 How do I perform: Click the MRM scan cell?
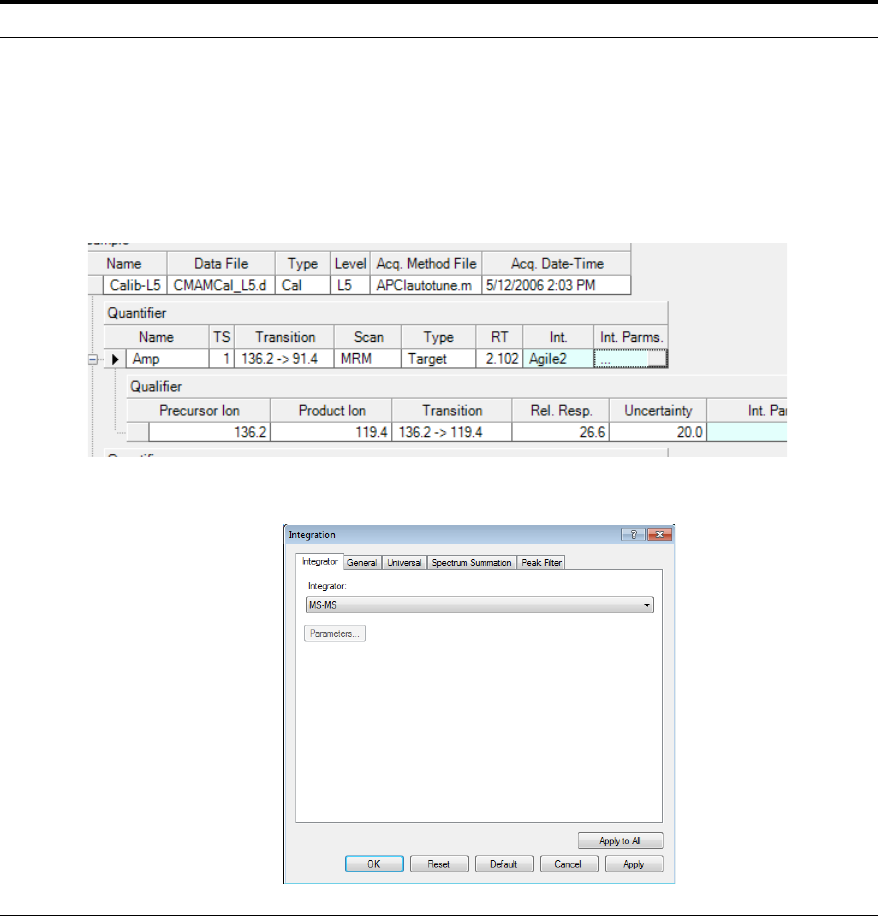[x=367, y=359]
